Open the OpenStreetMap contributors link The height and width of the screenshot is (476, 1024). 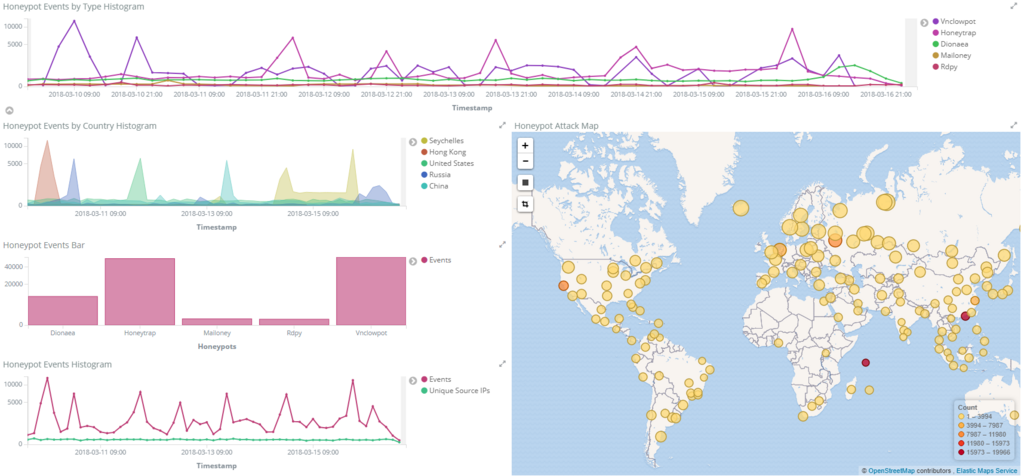[x=891, y=470]
